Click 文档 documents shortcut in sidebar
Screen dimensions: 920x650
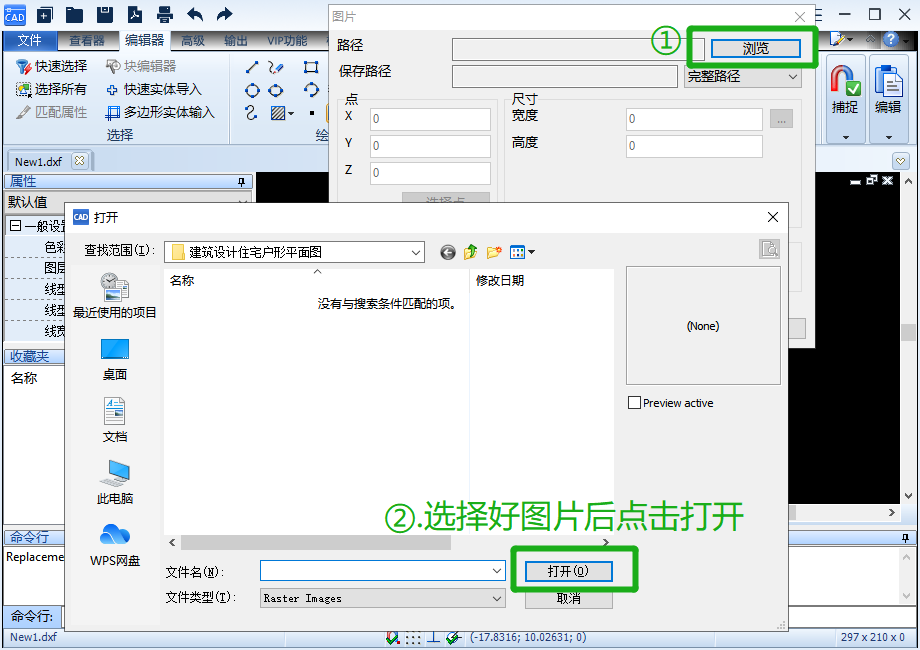[114, 420]
